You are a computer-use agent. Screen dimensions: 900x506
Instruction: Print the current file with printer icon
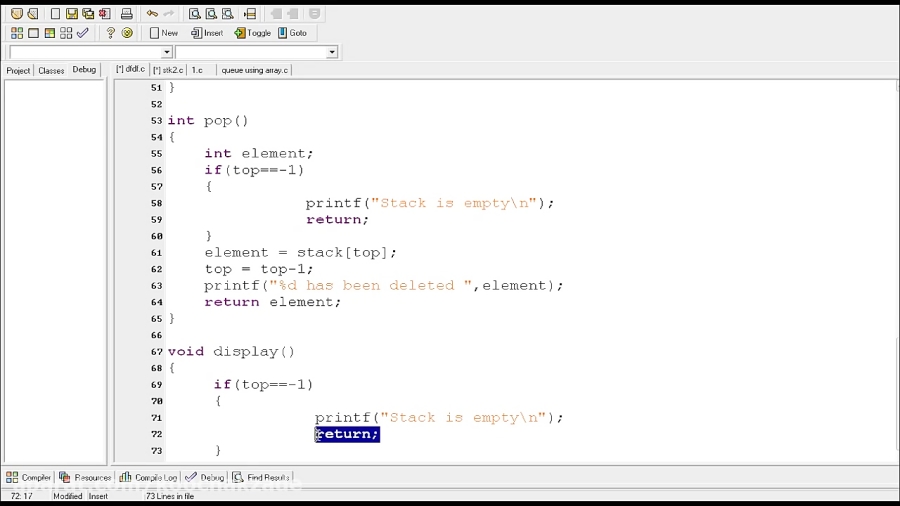(x=126, y=13)
